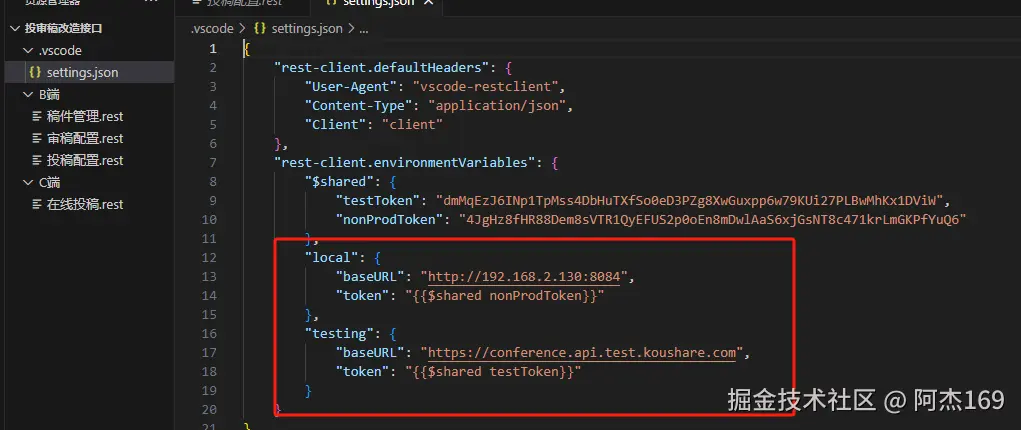The image size is (1021, 430).
Task: Click the "Content-Type" key
Action: coord(359,106)
